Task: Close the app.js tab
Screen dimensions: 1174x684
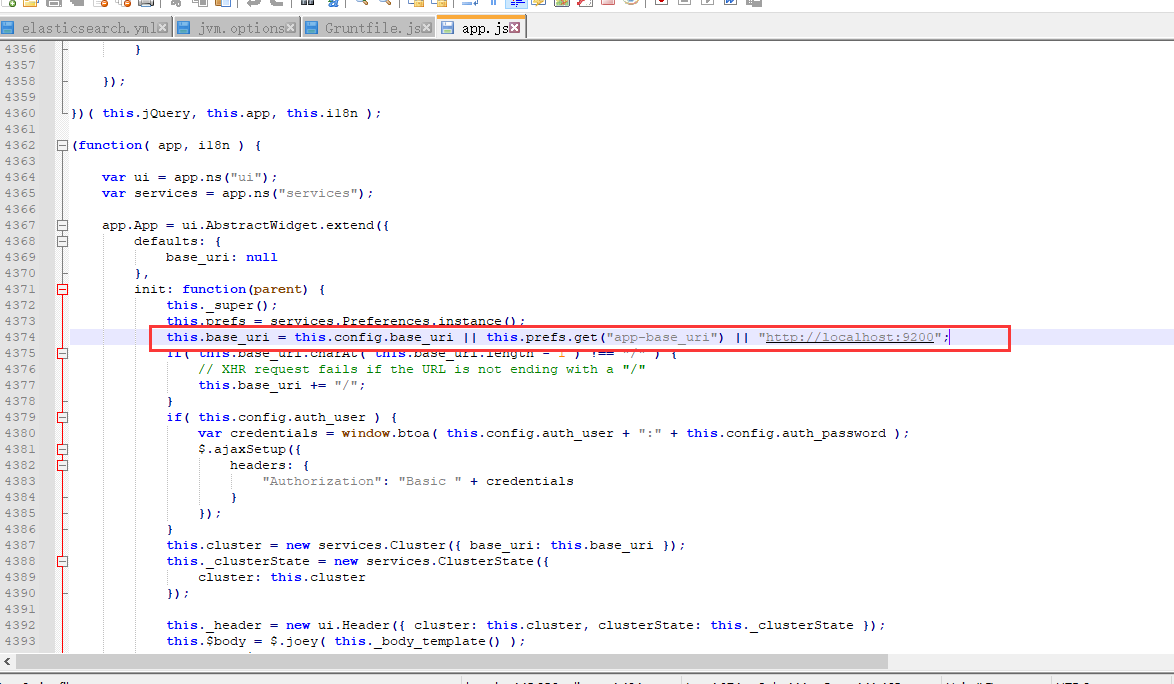Action: 514,28
